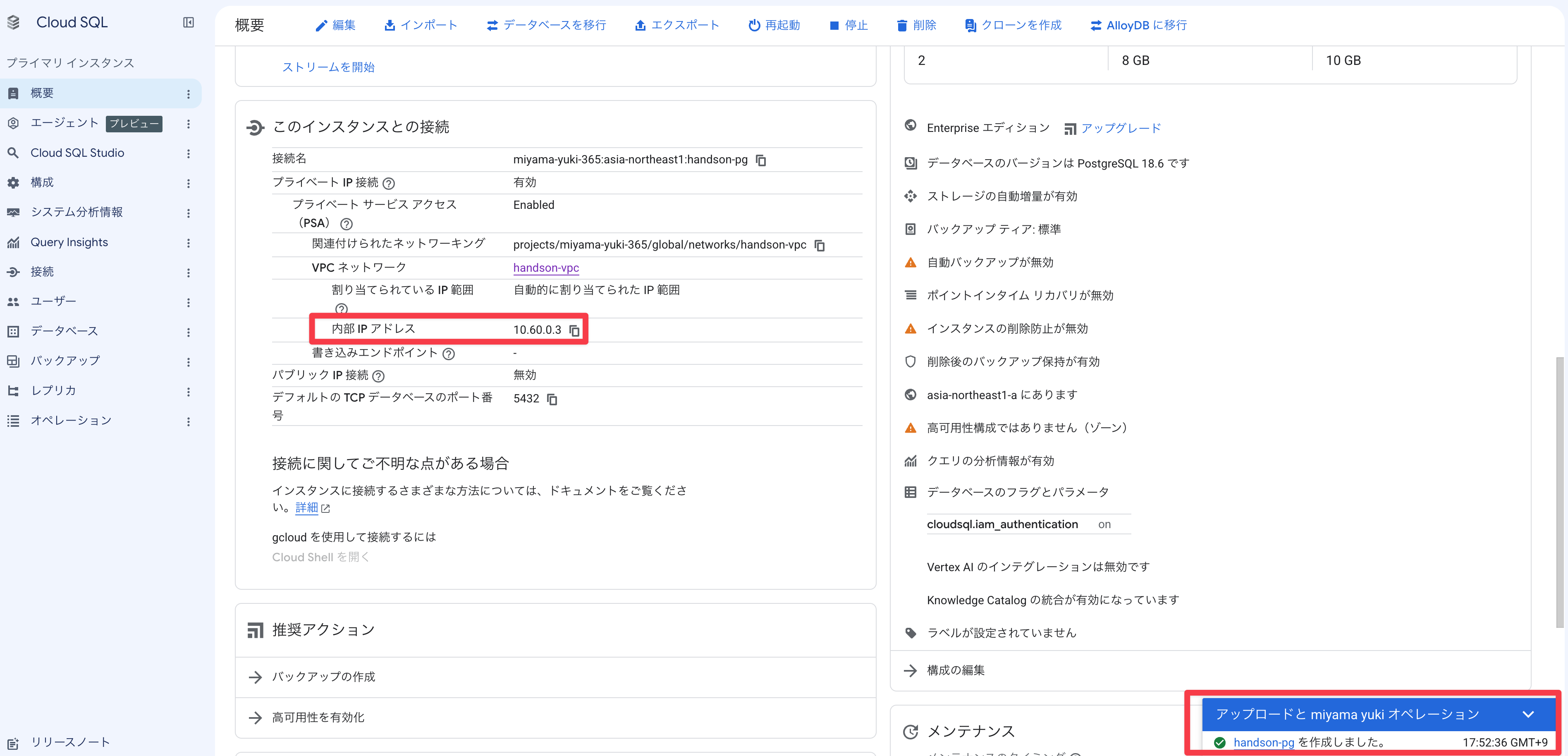Collapse the アップロードと miyama yuki オペレーション panel
This screenshot has width=1568, height=756.
tap(1528, 715)
